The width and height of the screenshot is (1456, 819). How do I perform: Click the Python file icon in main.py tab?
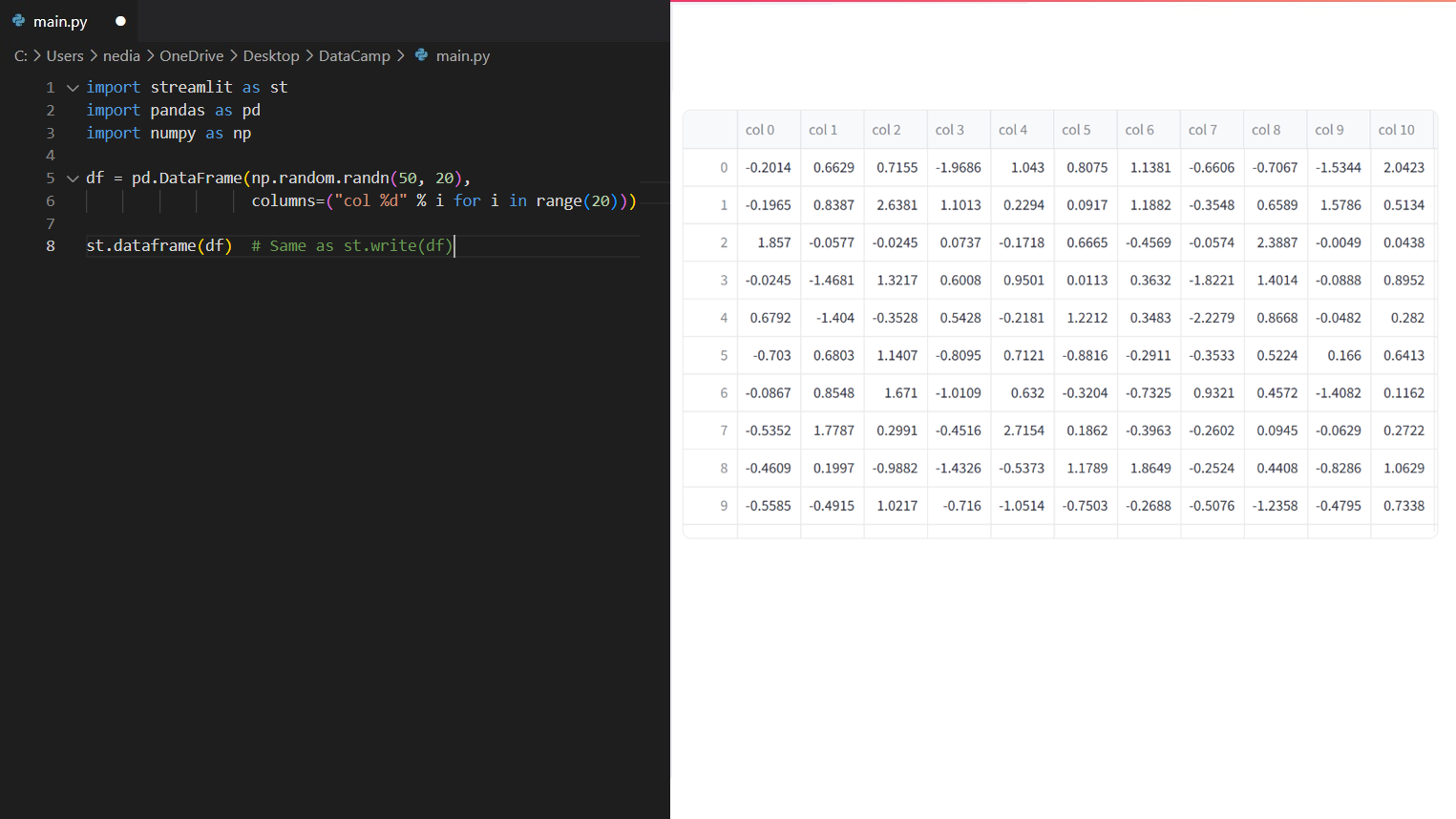(x=18, y=20)
